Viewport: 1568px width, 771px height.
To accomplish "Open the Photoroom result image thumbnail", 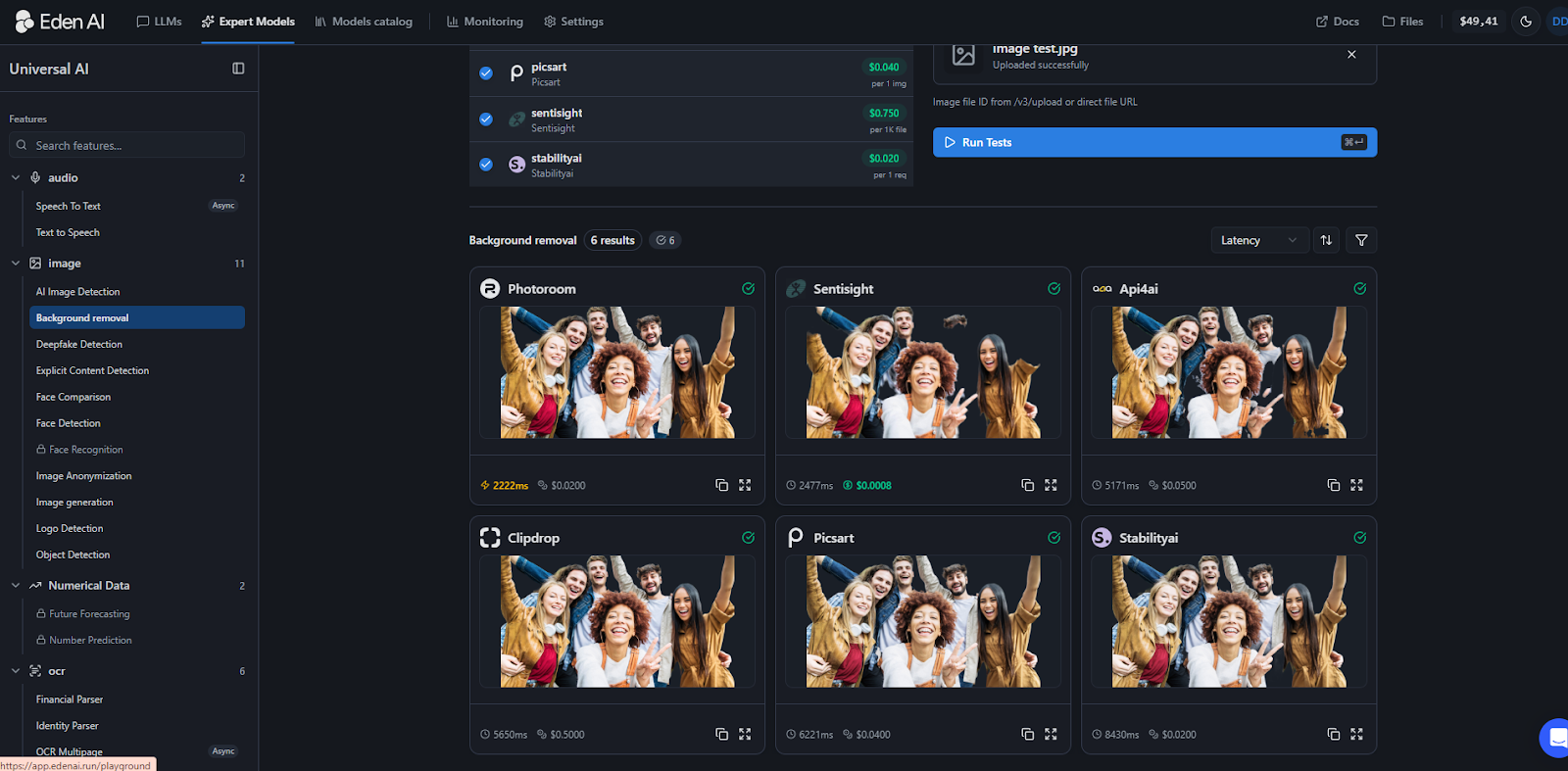I will pos(617,372).
